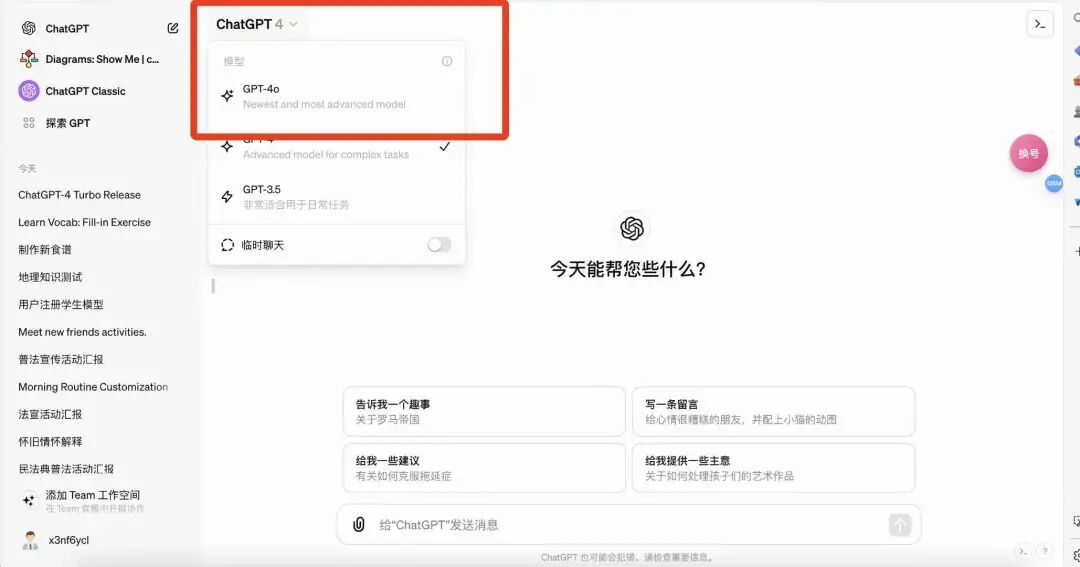Open chat 地理知识测试
The width and height of the screenshot is (1080, 567).
50,277
